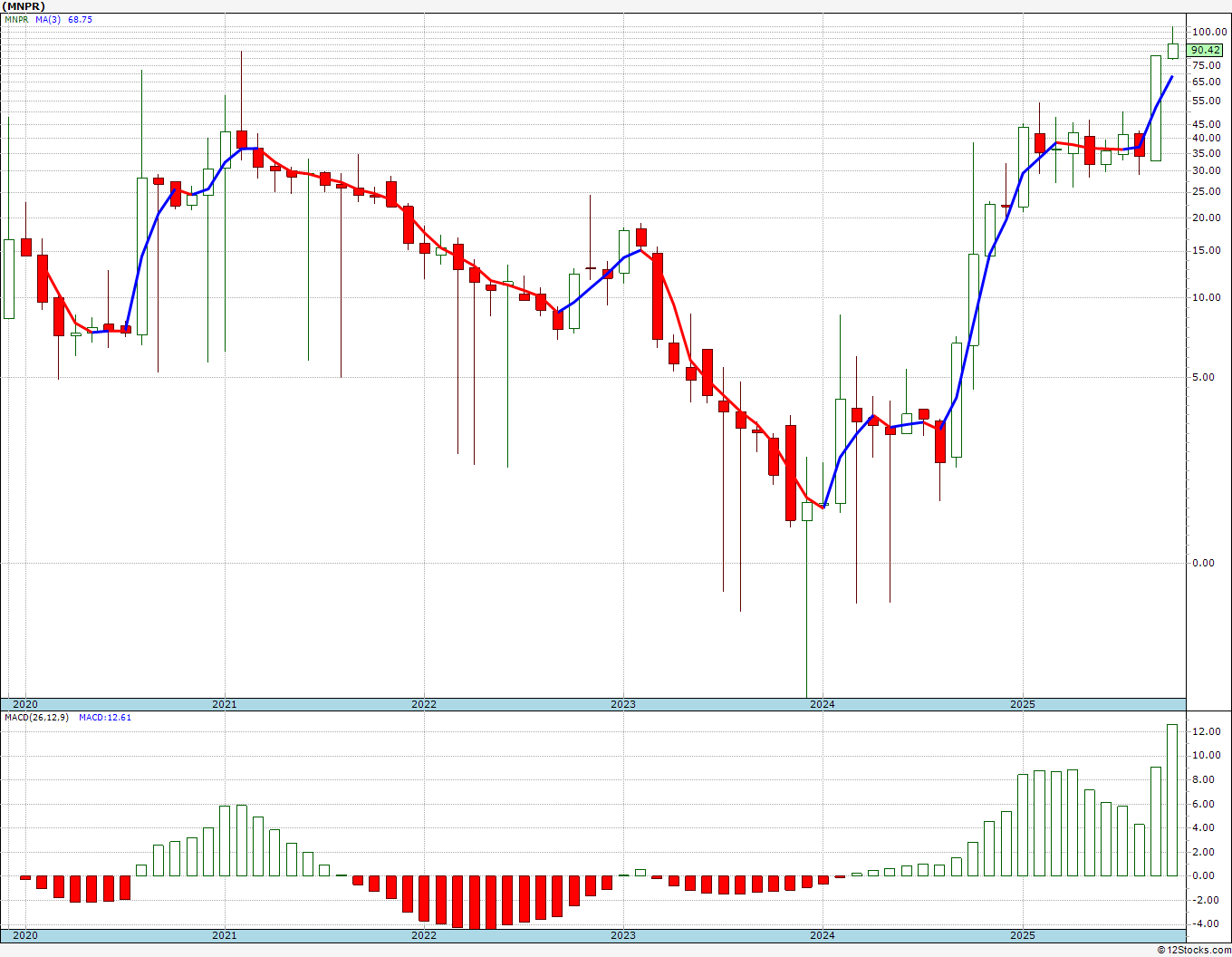Click 2023 on the MACD time axis
1232x957 pixels.
pyautogui.click(x=623, y=935)
